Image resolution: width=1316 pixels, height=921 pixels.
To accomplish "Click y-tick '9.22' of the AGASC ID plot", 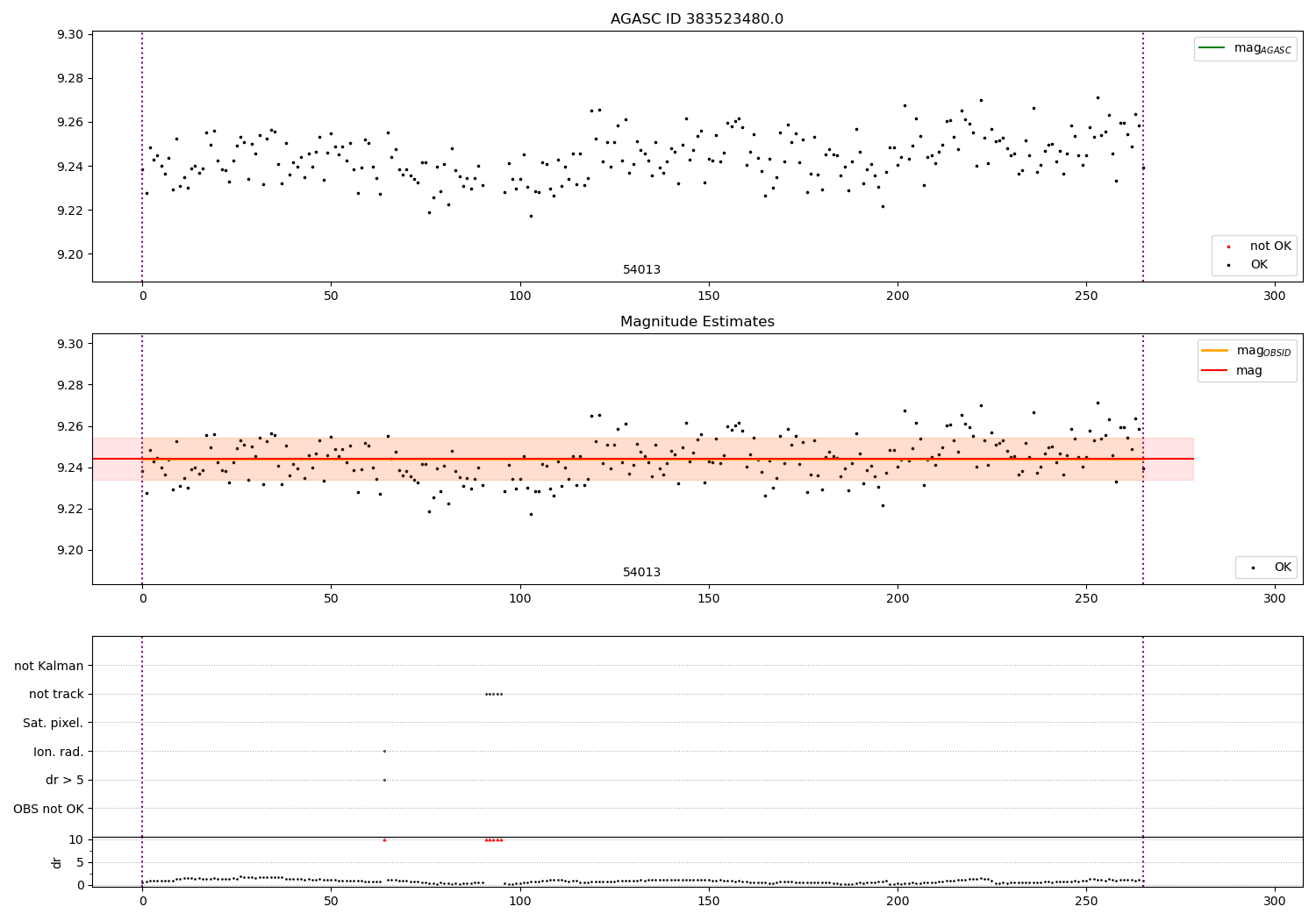I will [70, 211].
